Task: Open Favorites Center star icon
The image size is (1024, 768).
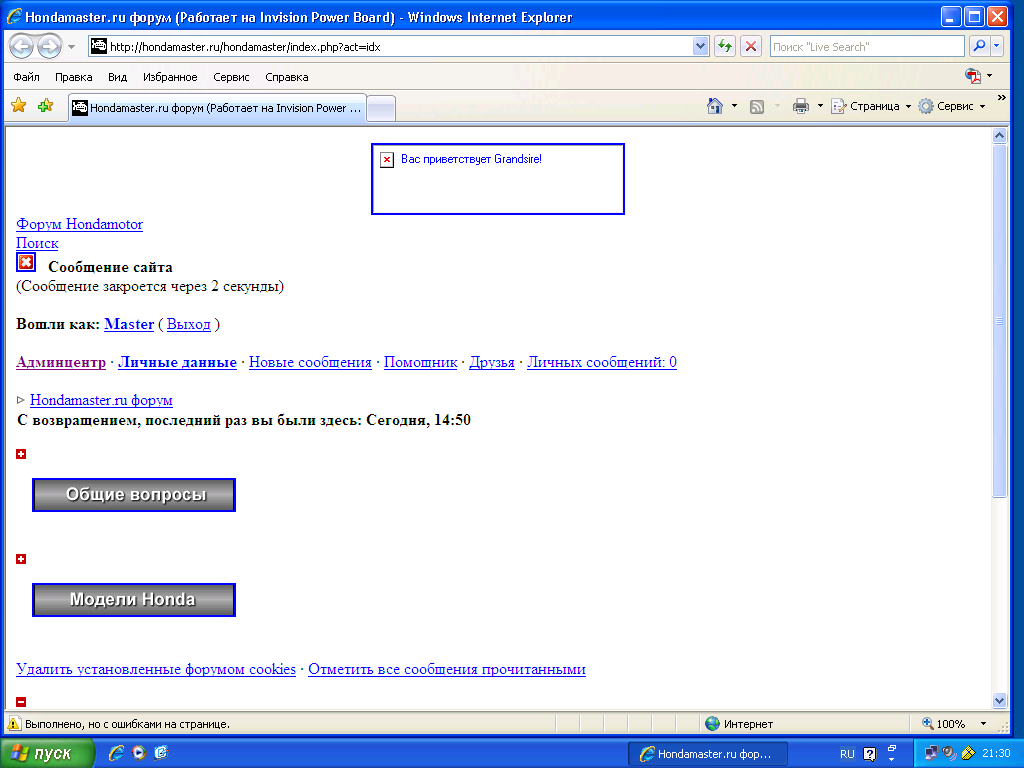Action: click(x=18, y=106)
